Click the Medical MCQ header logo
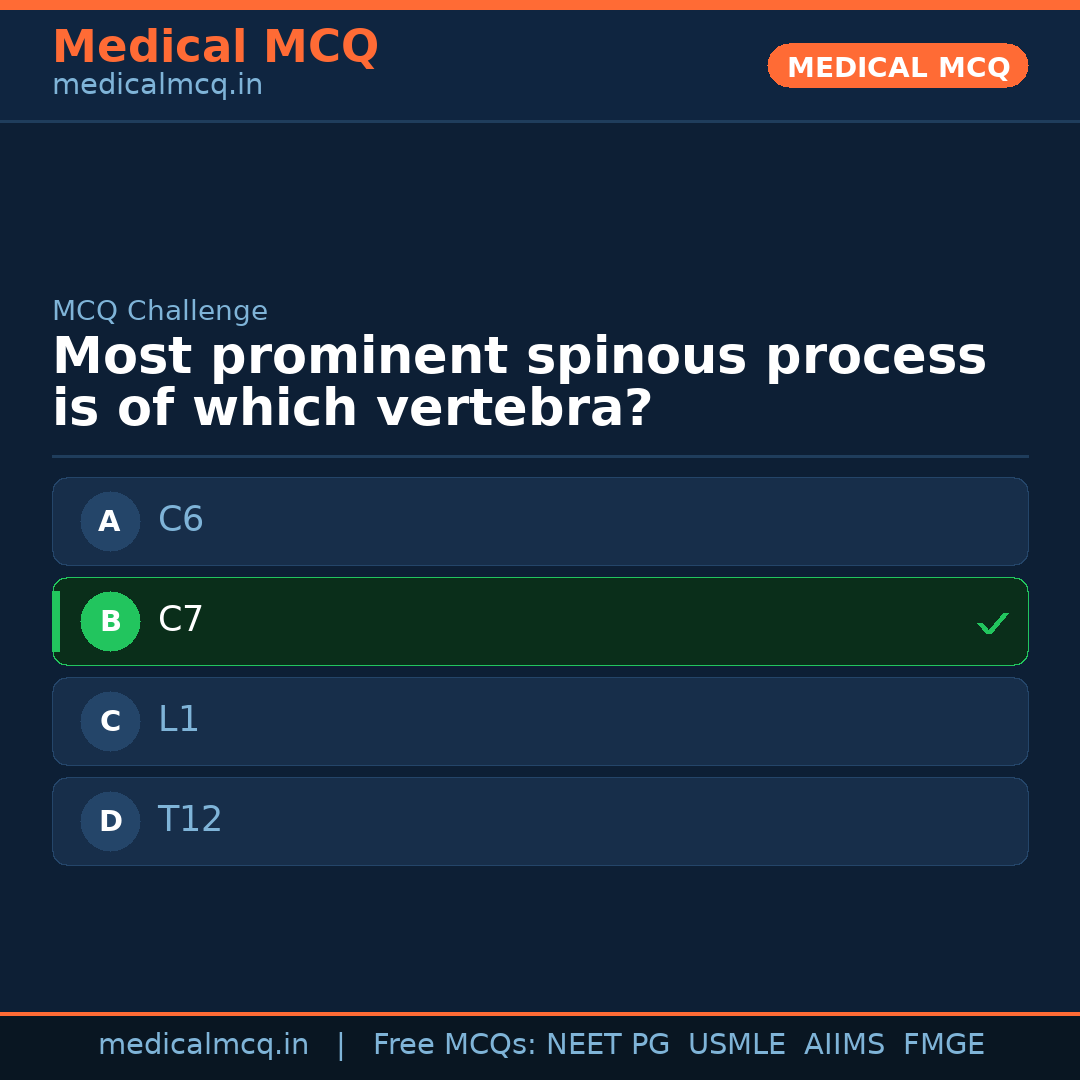This screenshot has width=1080, height=1080. tap(215, 47)
